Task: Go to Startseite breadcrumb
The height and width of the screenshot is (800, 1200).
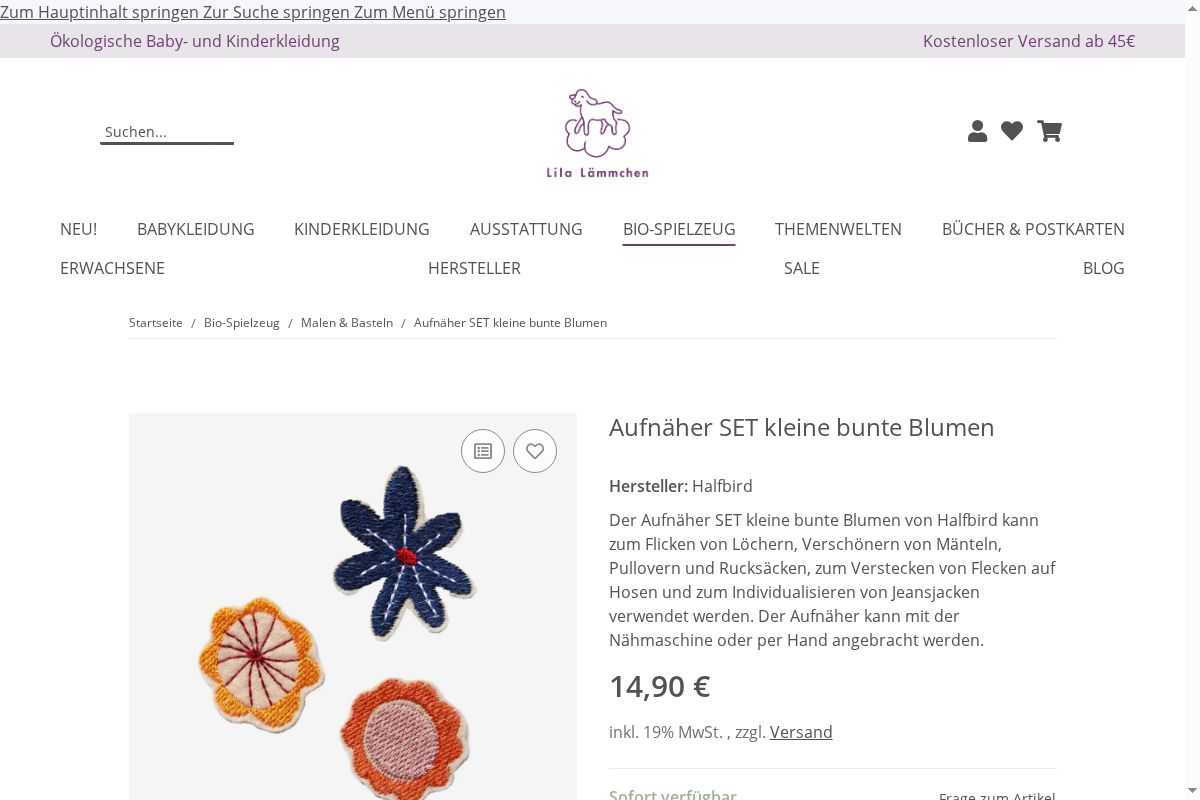Action: pyautogui.click(x=156, y=323)
